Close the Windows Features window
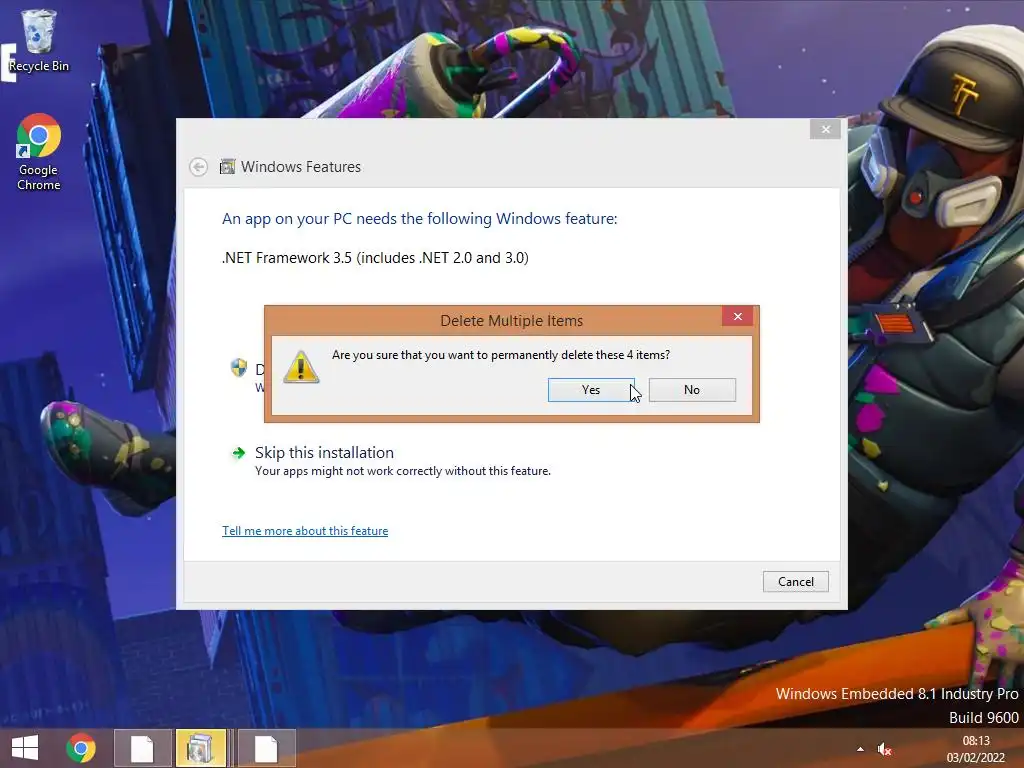 point(825,129)
